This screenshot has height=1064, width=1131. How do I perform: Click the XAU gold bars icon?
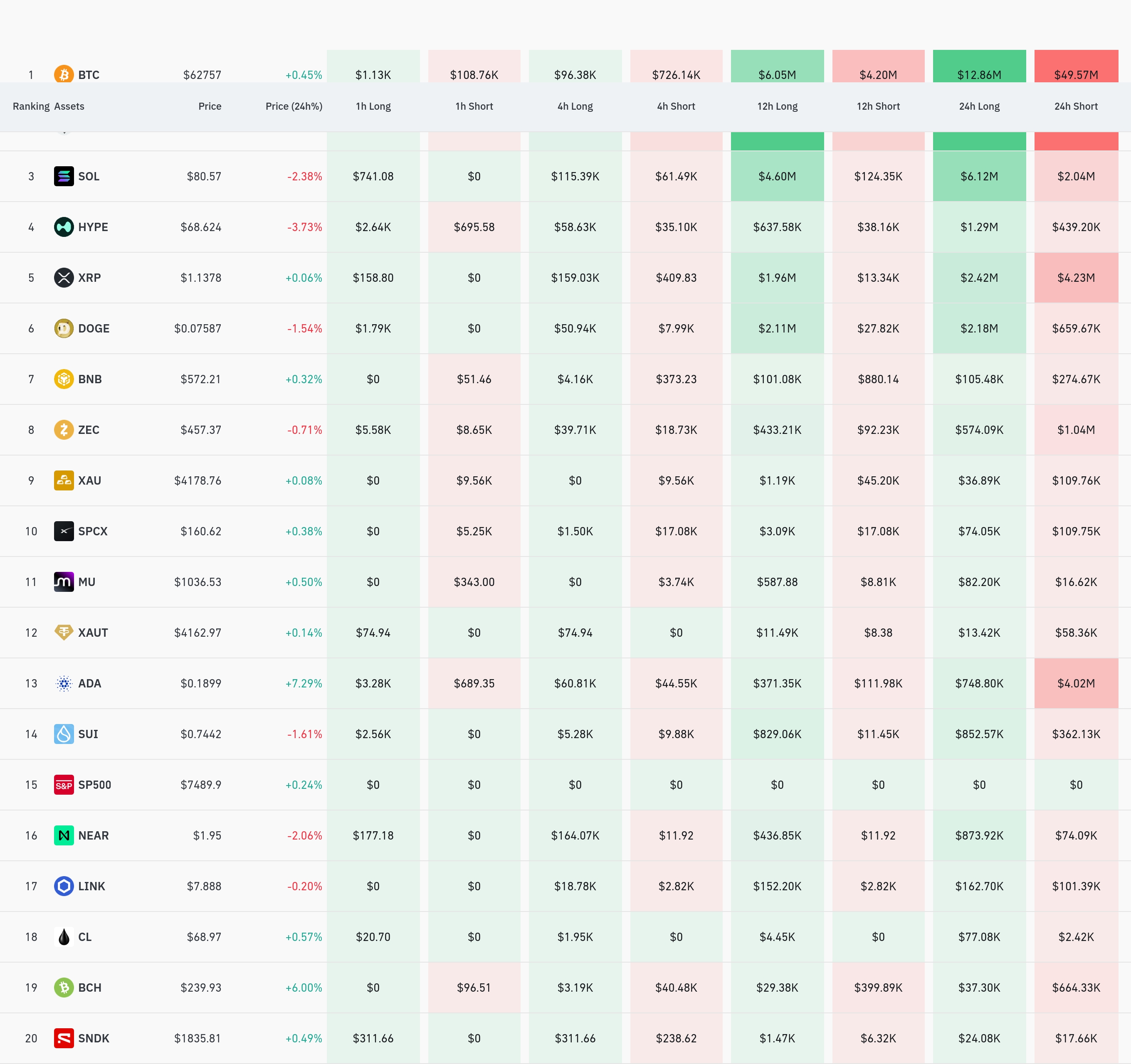(64, 480)
